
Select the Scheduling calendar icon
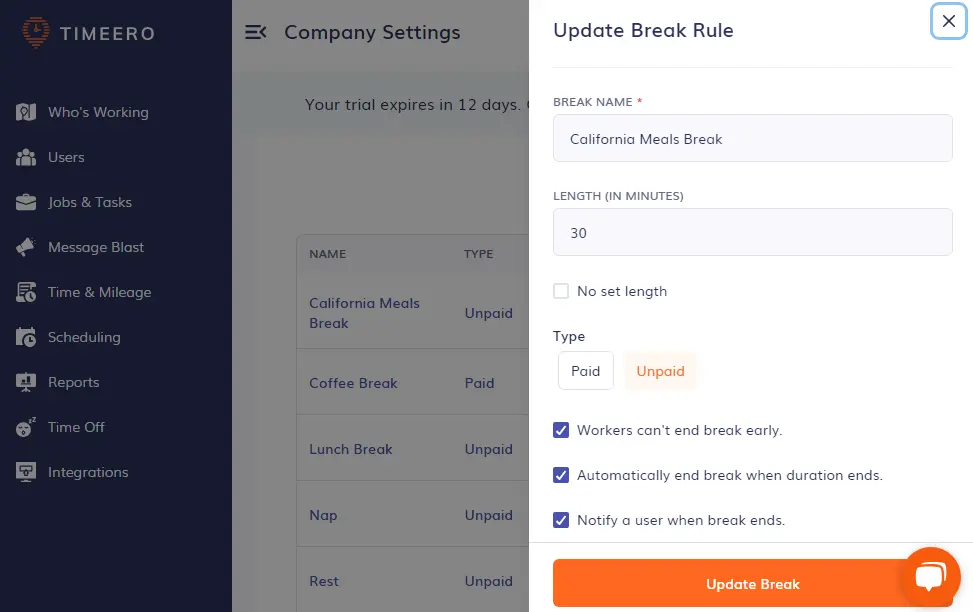click(x=25, y=337)
